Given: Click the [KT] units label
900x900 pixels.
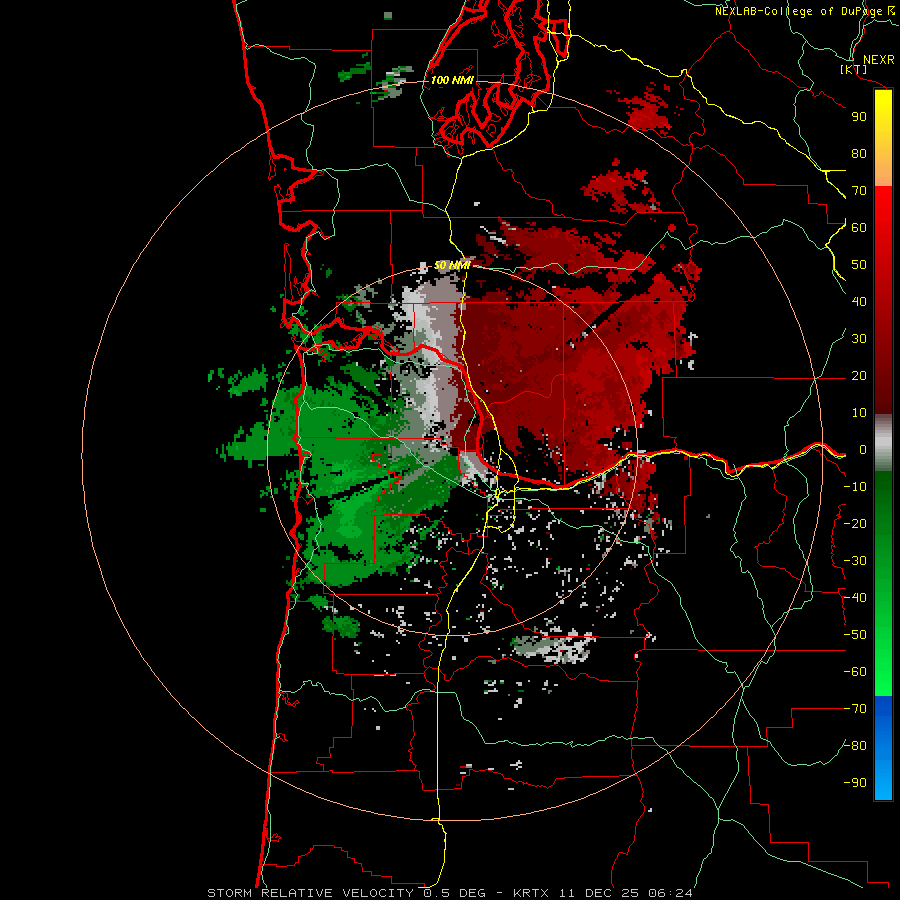Looking at the screenshot, I should click(x=854, y=69).
